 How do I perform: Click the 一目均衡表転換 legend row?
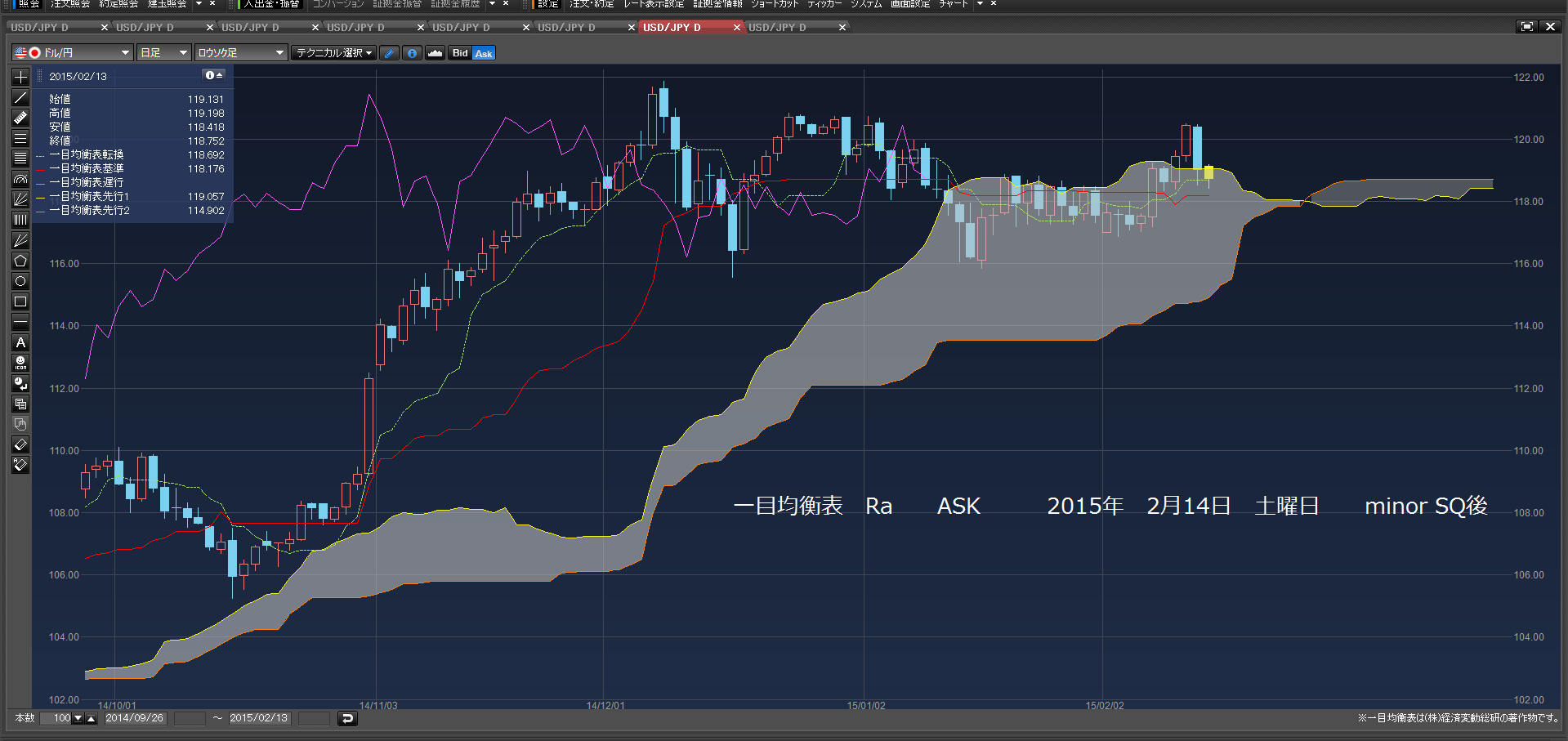point(131,155)
